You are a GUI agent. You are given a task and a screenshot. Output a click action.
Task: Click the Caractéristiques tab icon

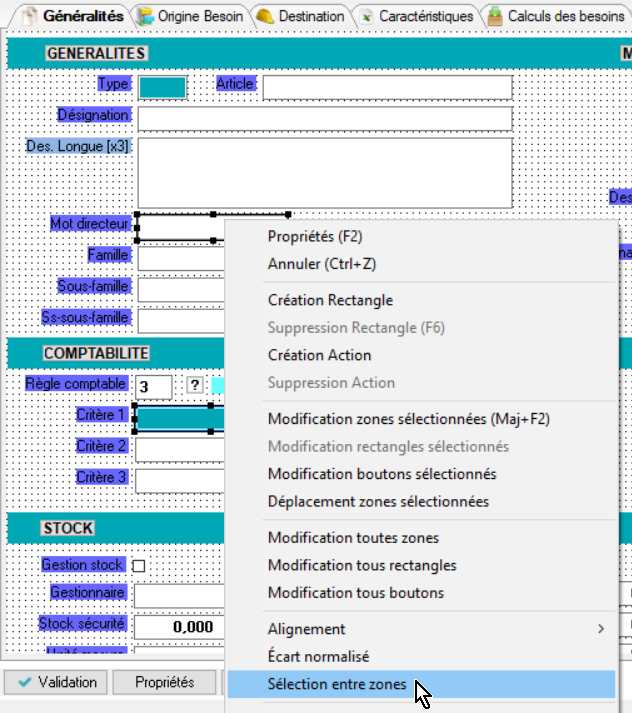click(367, 16)
